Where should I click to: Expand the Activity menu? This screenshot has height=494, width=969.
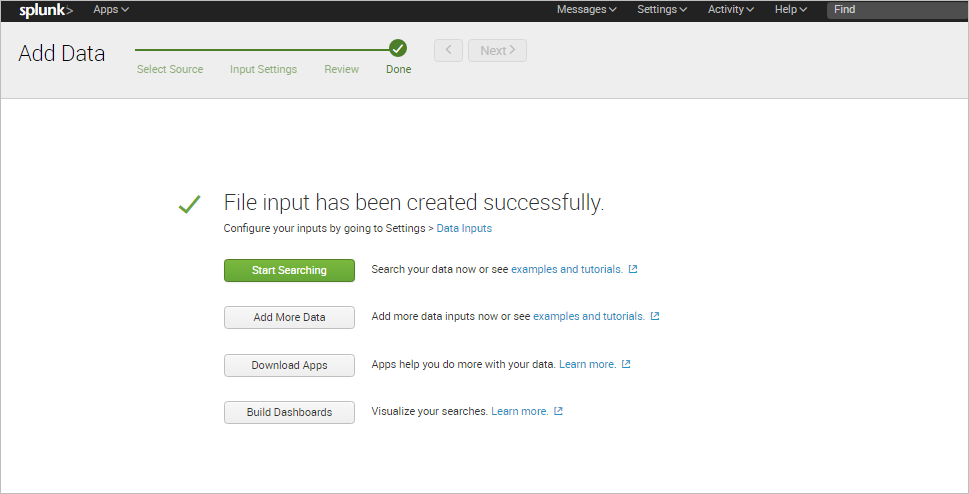click(730, 10)
